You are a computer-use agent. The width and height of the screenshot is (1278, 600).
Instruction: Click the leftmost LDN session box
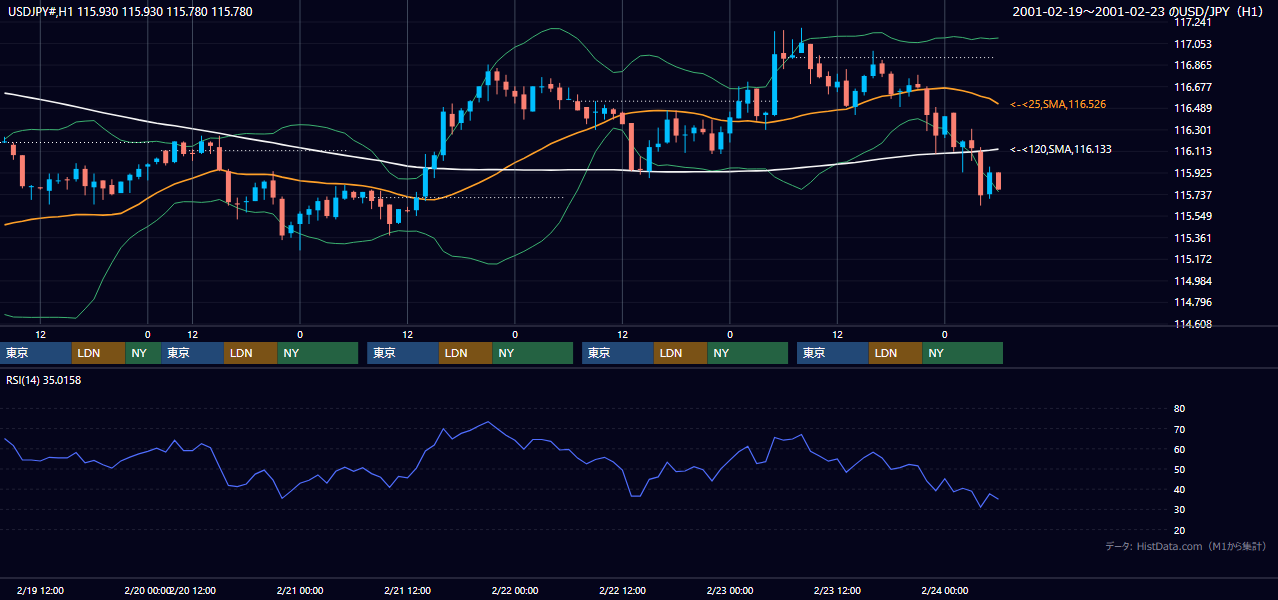click(99, 353)
